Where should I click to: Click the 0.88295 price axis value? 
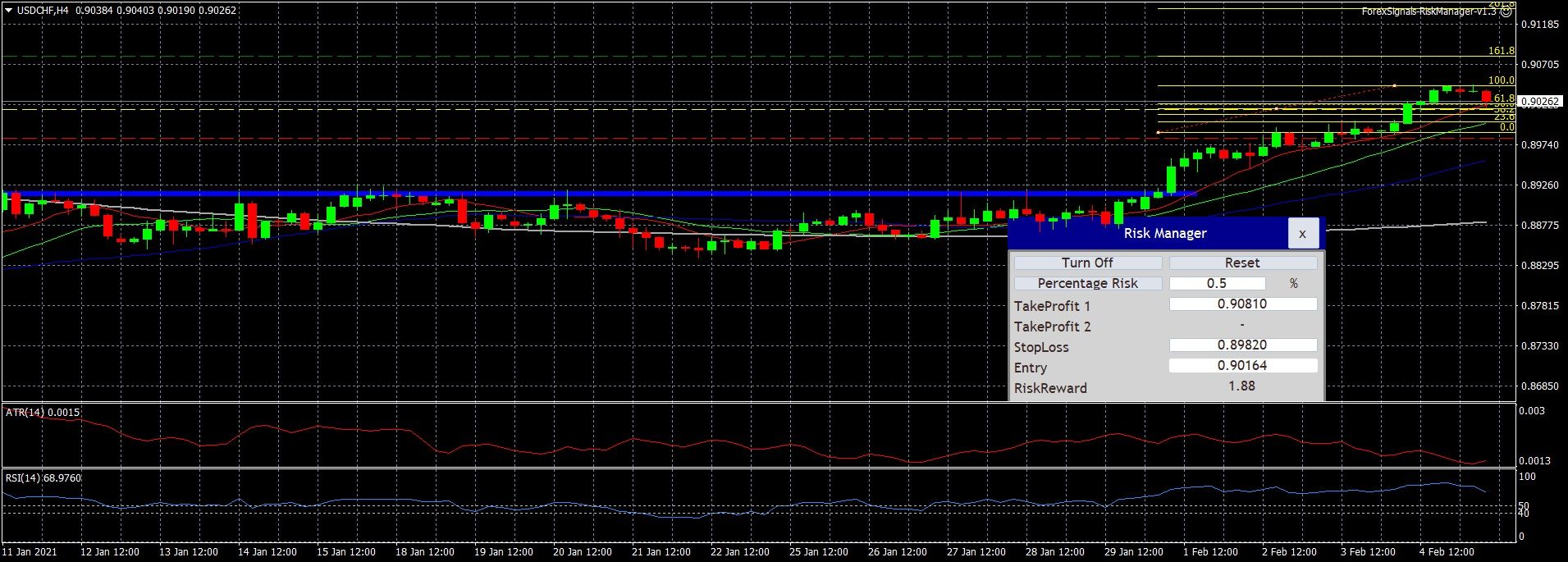tap(1540, 265)
